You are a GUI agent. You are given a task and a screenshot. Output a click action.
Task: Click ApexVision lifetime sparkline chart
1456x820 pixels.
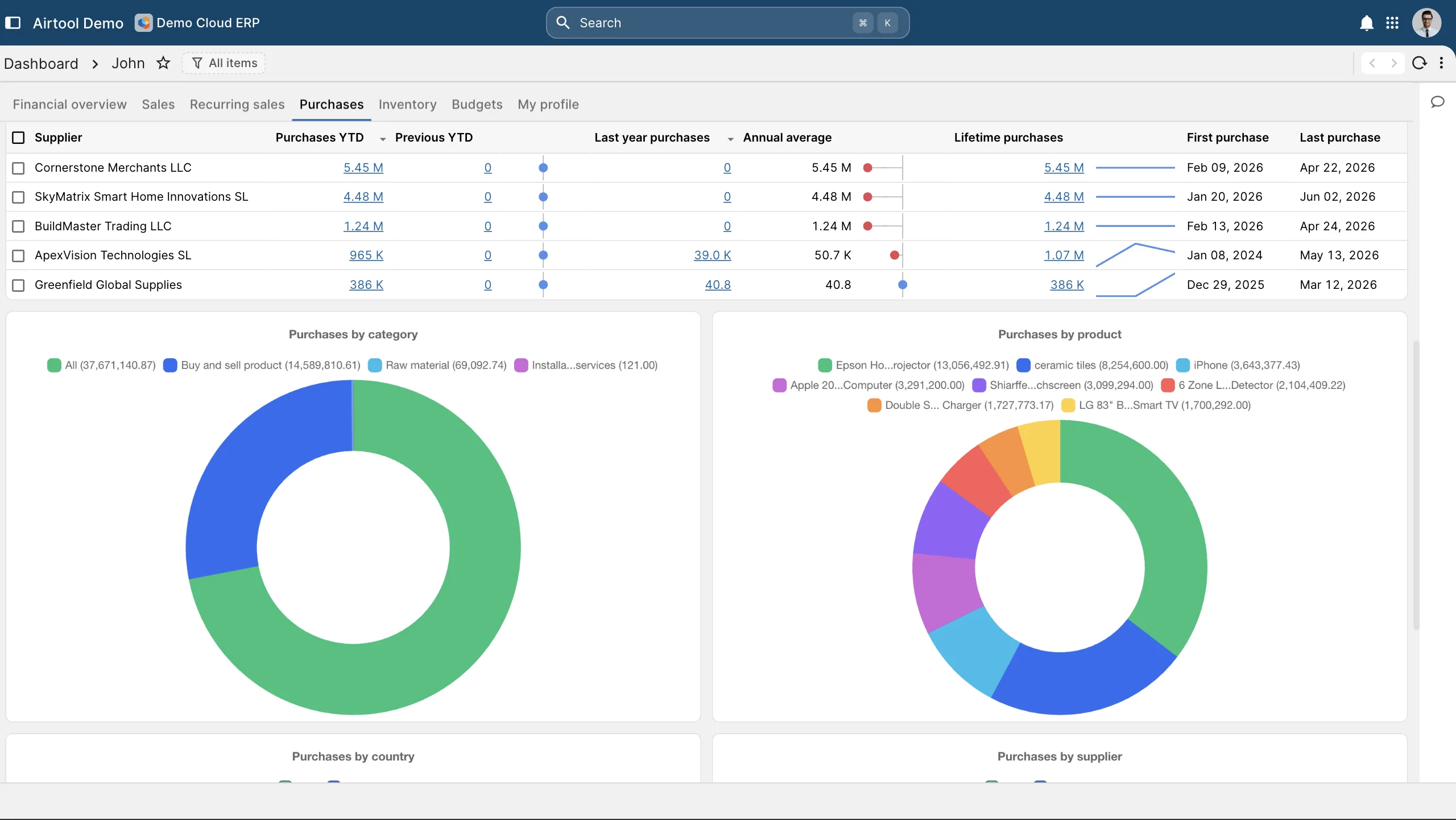1135,255
